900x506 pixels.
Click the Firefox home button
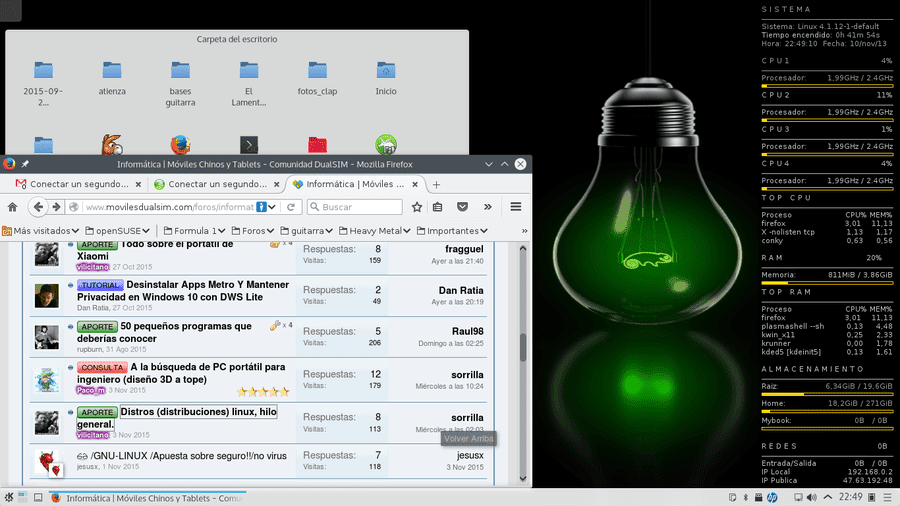pos(13,207)
